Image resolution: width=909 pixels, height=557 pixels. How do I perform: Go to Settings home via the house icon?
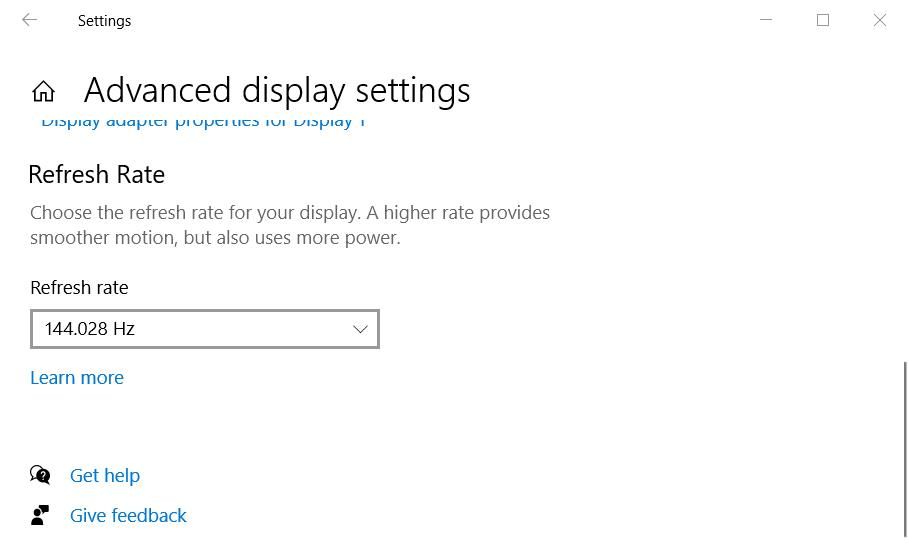[x=43, y=92]
